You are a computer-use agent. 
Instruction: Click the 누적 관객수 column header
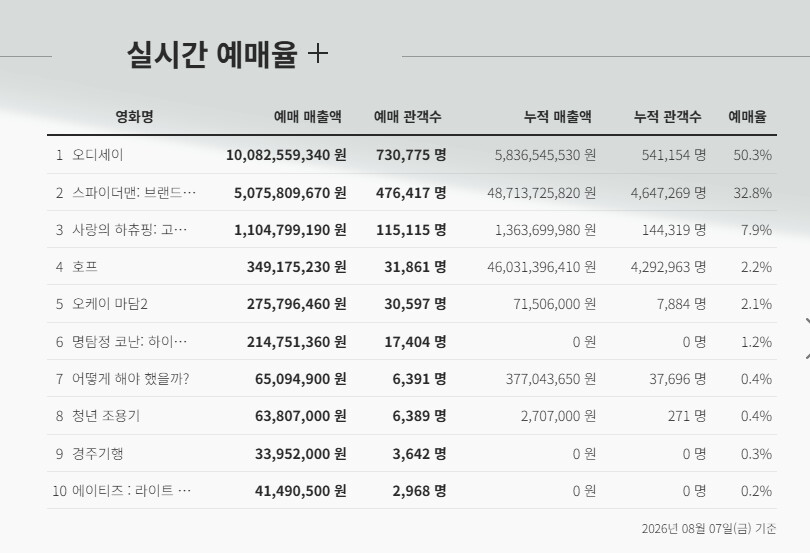click(x=667, y=116)
